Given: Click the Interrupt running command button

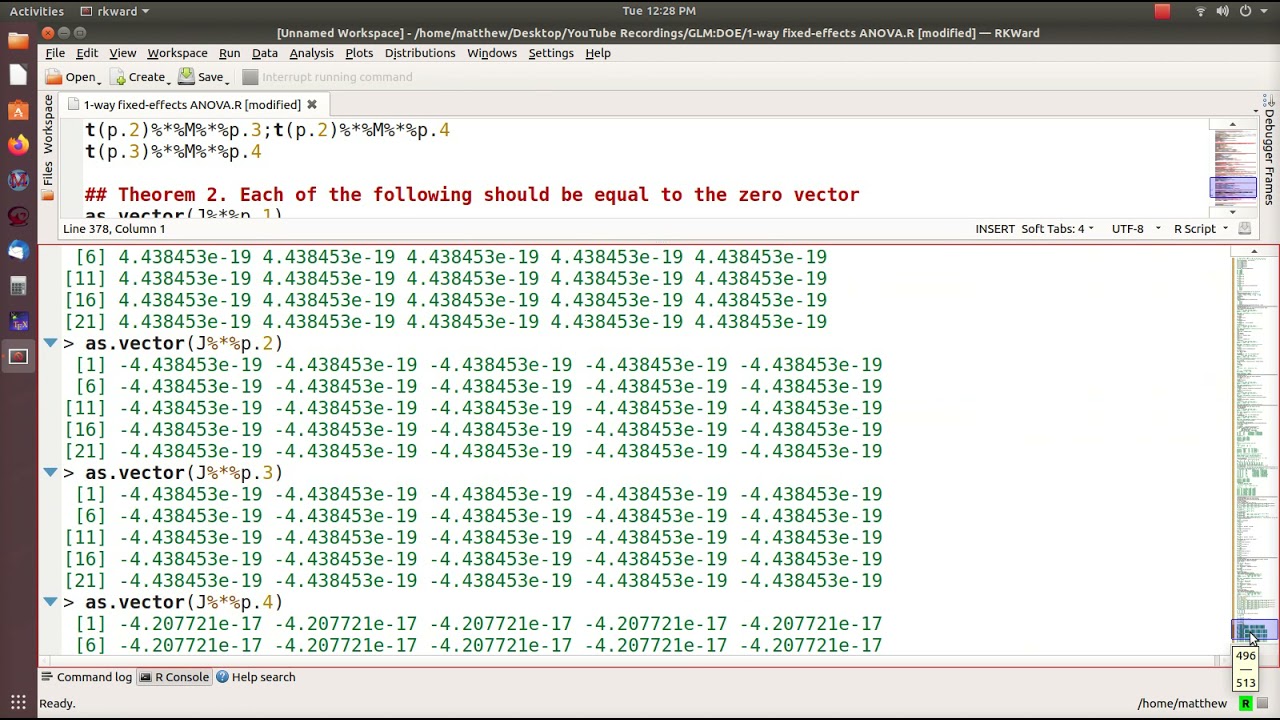Looking at the screenshot, I should (327, 77).
